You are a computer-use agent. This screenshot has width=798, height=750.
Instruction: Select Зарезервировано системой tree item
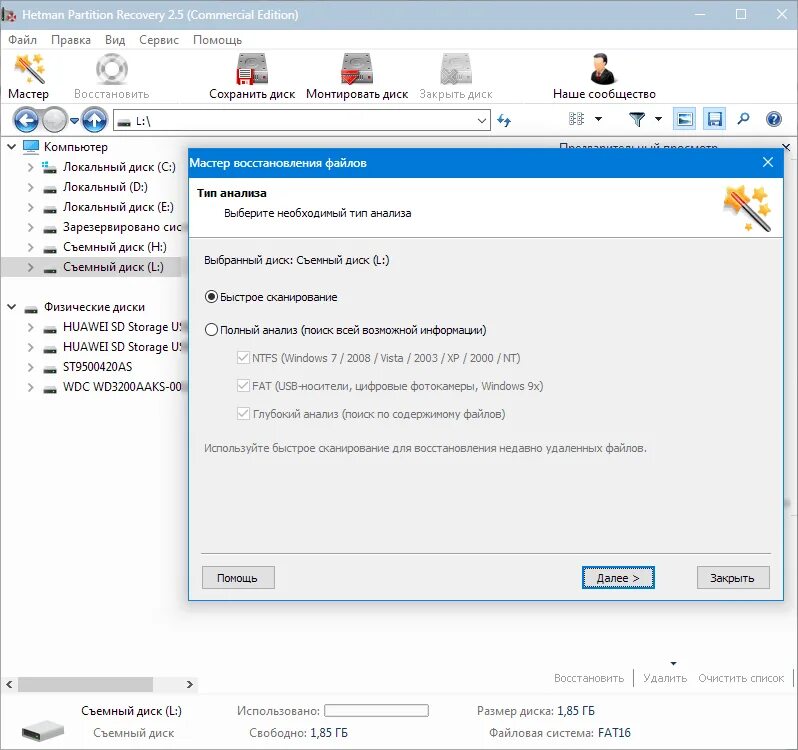[x=123, y=227]
